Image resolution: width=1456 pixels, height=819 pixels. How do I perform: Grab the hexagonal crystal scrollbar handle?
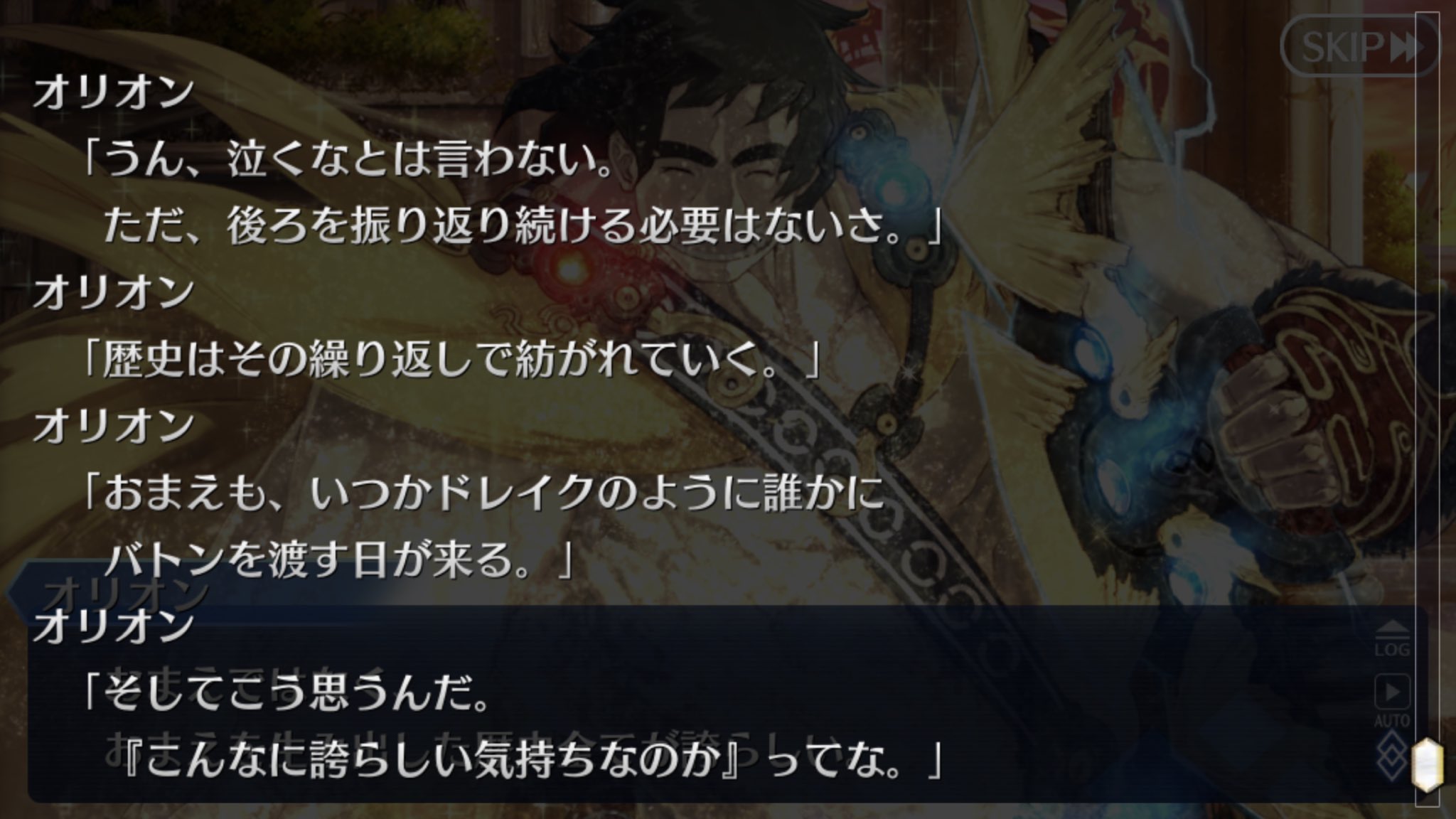(1429, 766)
